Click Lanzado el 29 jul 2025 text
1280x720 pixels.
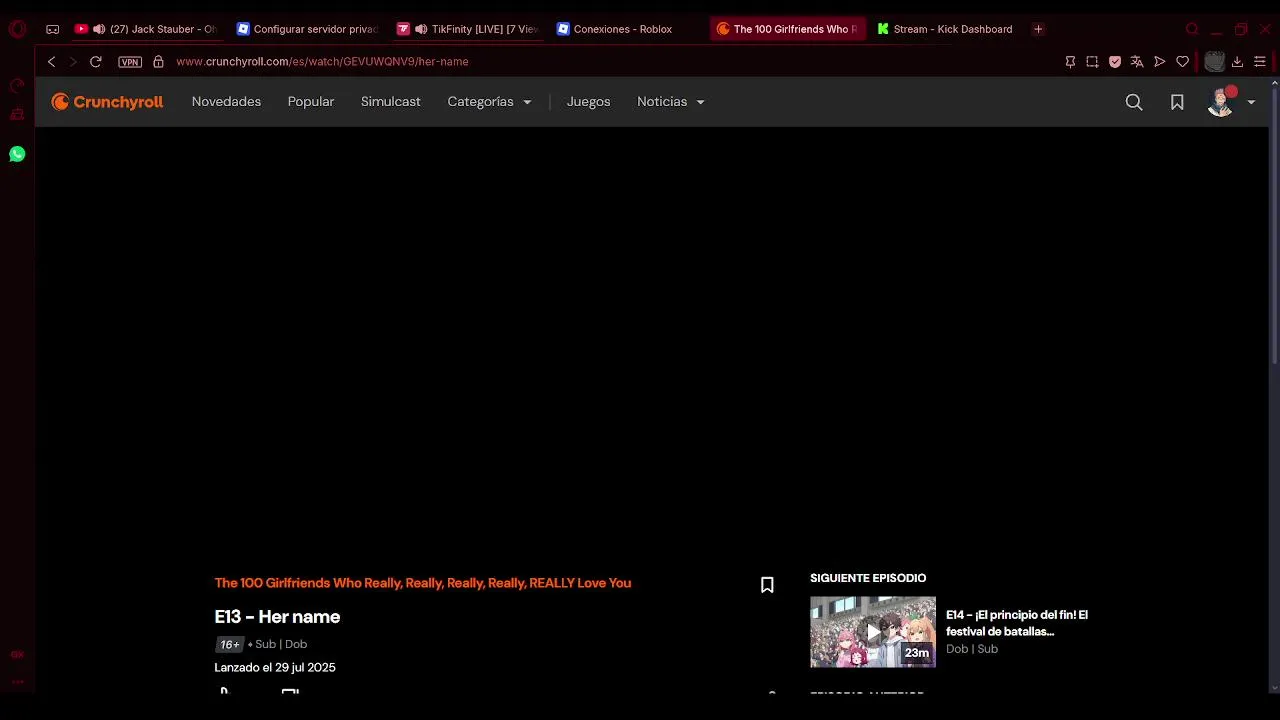point(275,668)
